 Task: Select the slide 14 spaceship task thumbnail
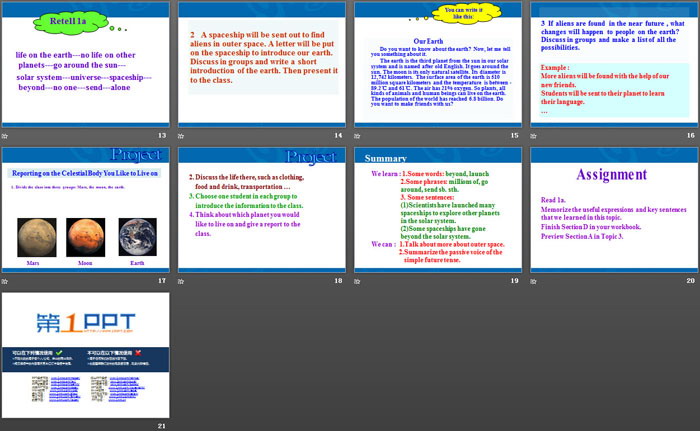262,63
